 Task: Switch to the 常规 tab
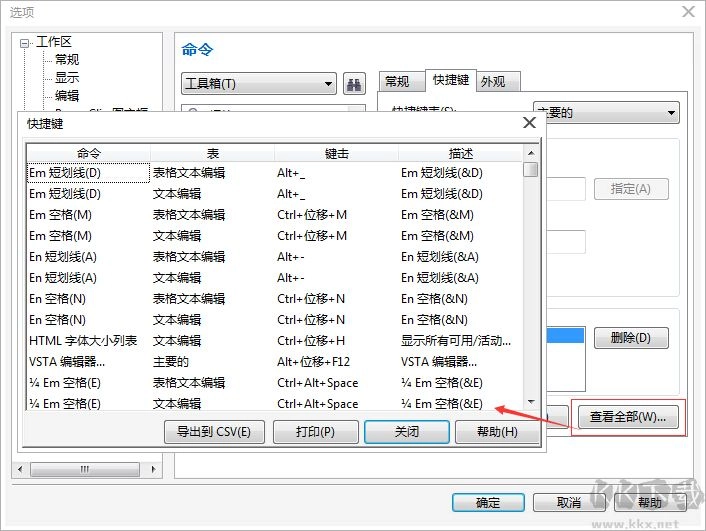397,82
